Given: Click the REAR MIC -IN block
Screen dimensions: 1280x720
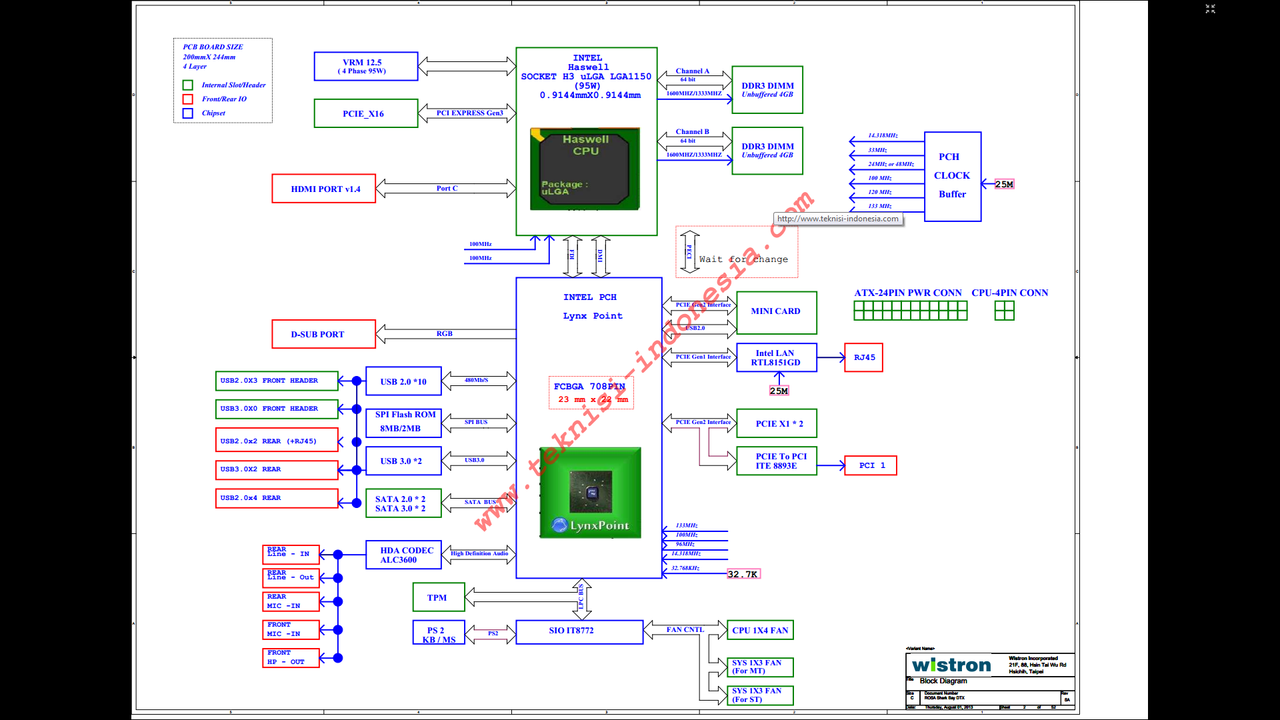Looking at the screenshot, I should tap(292, 601).
